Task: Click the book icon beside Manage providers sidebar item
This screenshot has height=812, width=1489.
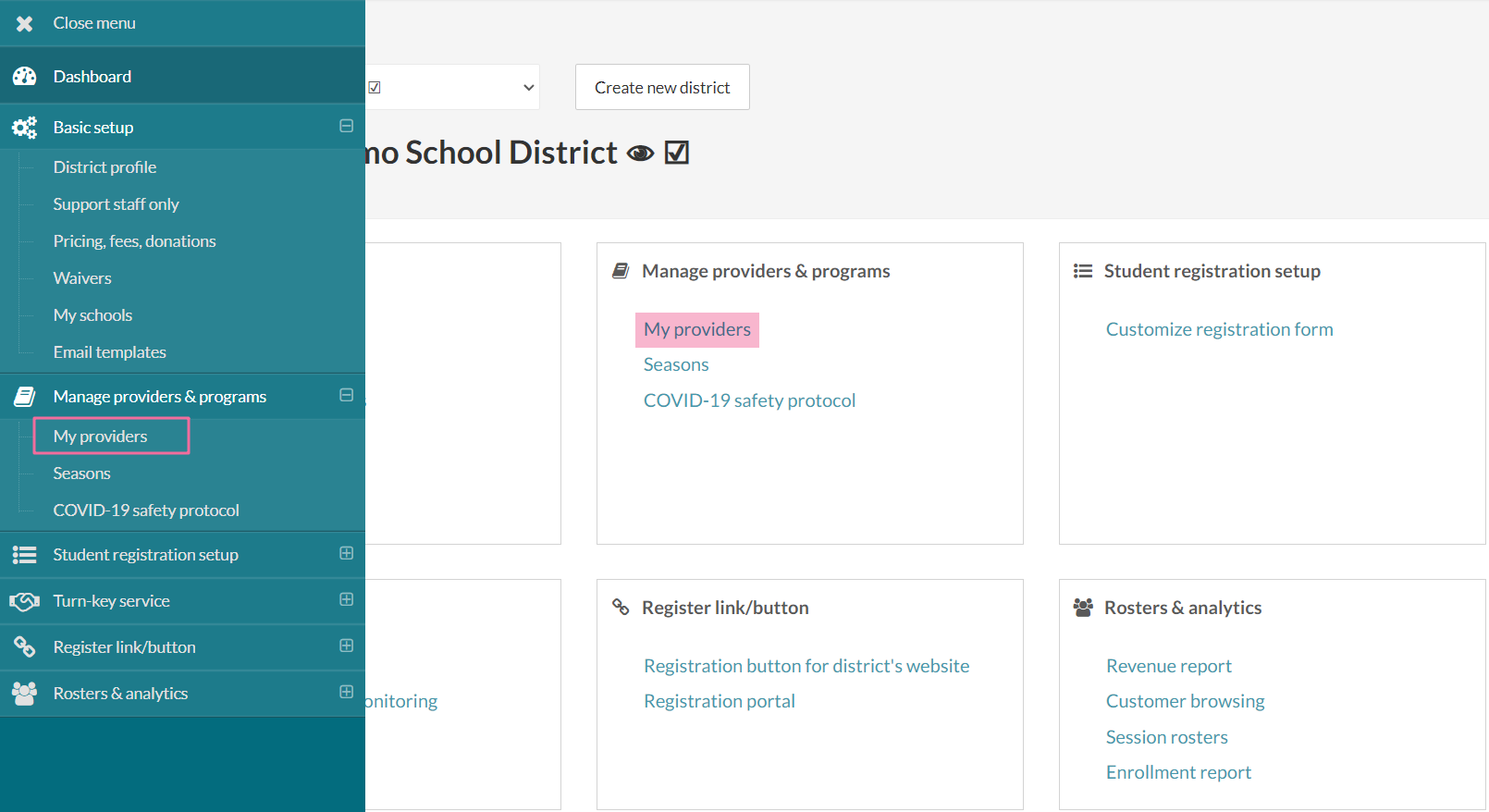Action: (x=25, y=397)
